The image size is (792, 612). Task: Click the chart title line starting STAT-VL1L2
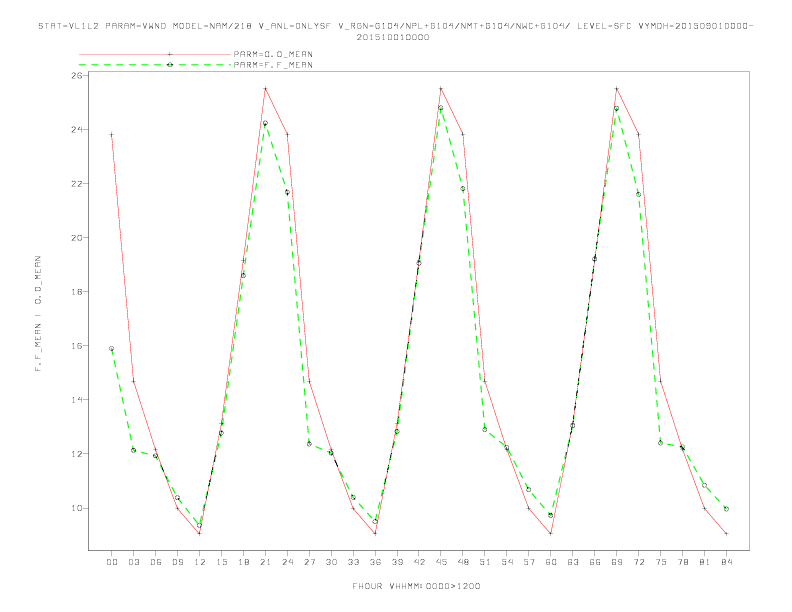click(395, 26)
